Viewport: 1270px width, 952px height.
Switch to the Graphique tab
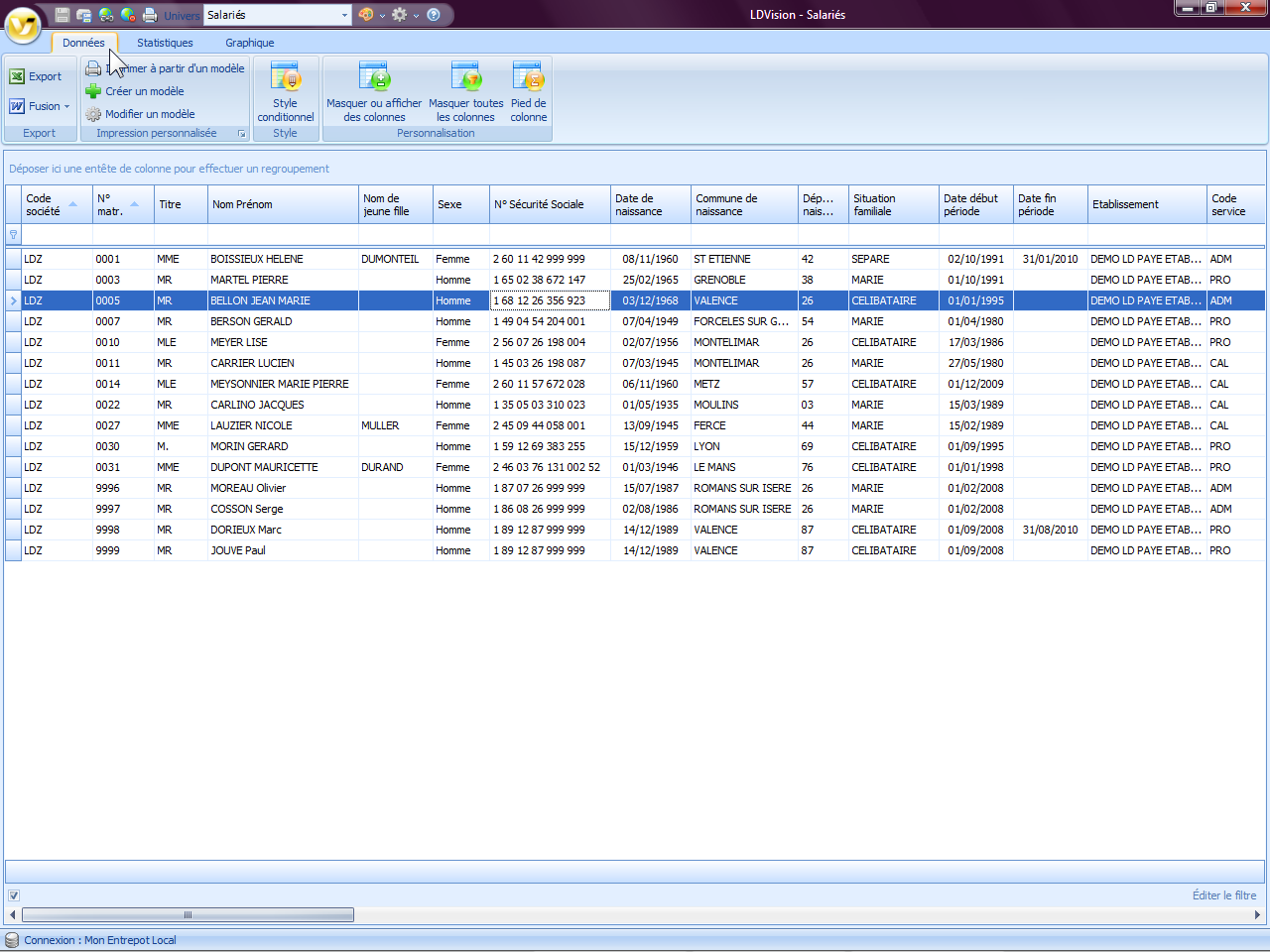250,43
